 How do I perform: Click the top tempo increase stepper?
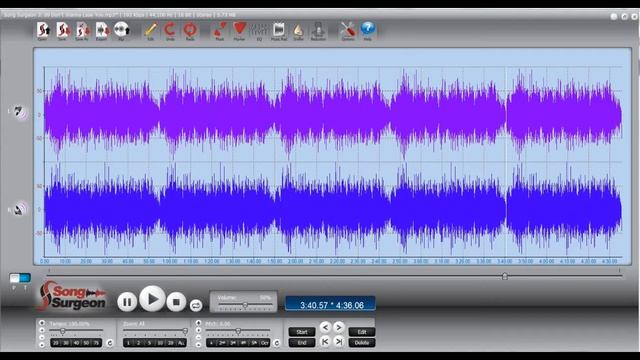click(42, 323)
